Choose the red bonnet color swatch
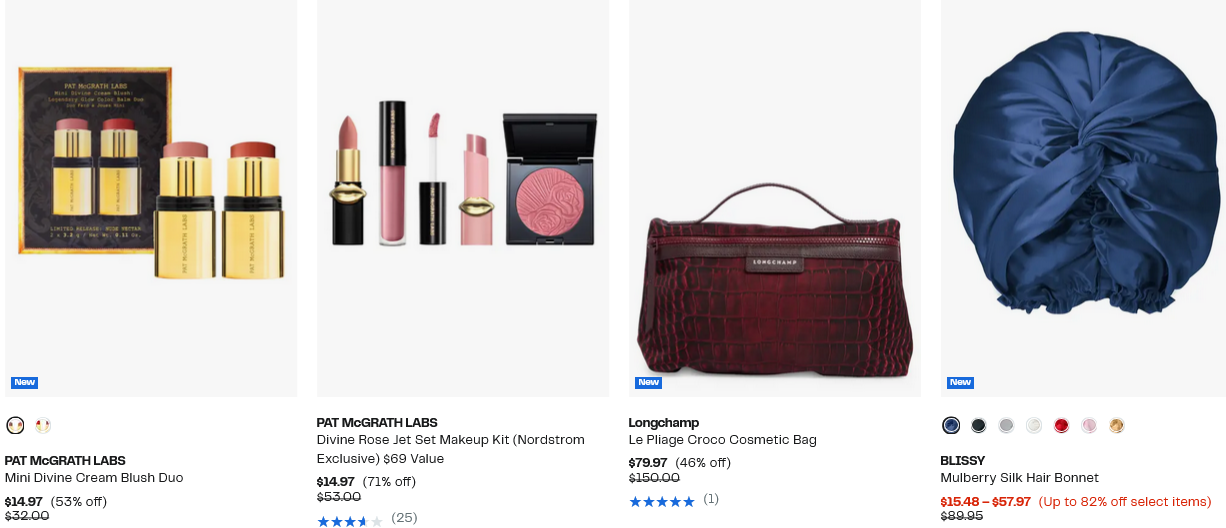Screen dimensions: 1226x528 [1061, 425]
